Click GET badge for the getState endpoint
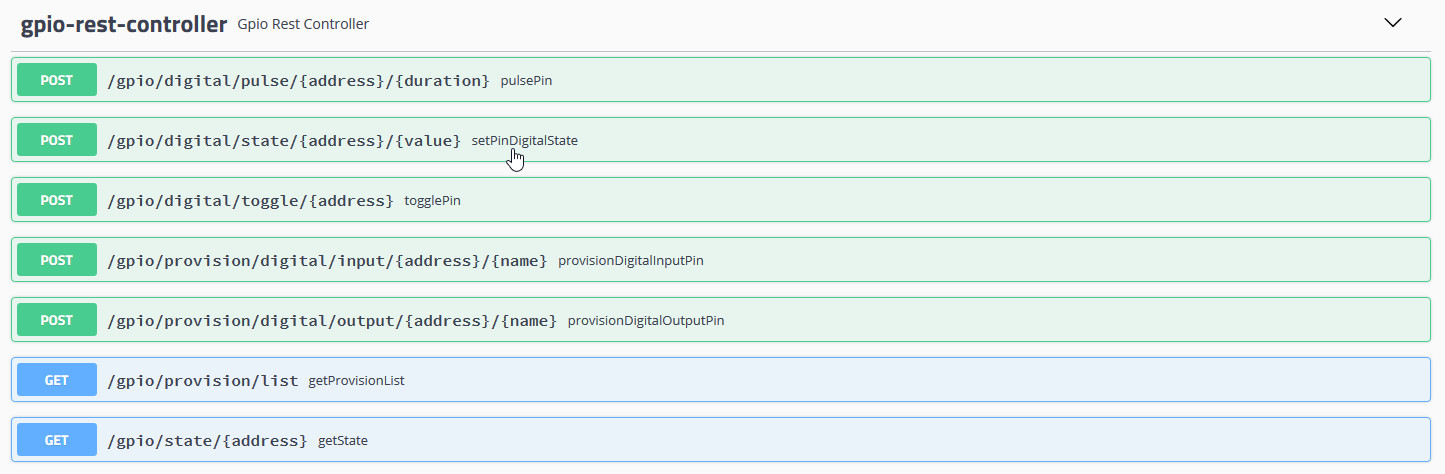Viewport: 1445px width, 474px height. [x=57, y=440]
